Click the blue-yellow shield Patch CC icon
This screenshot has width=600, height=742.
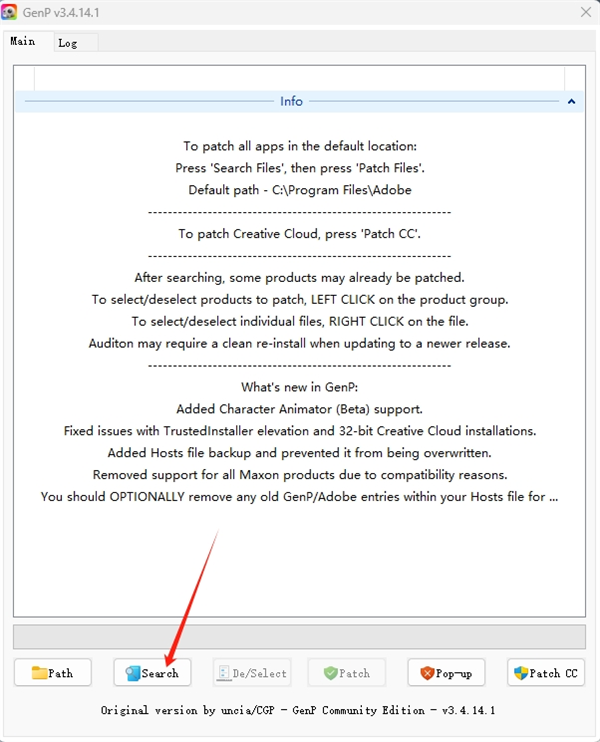click(x=521, y=673)
